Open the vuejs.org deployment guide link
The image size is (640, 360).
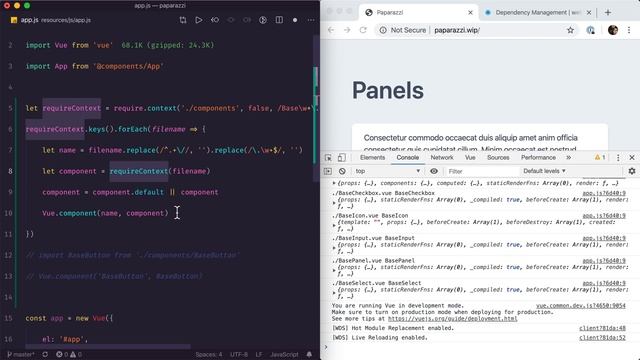coord(452,318)
